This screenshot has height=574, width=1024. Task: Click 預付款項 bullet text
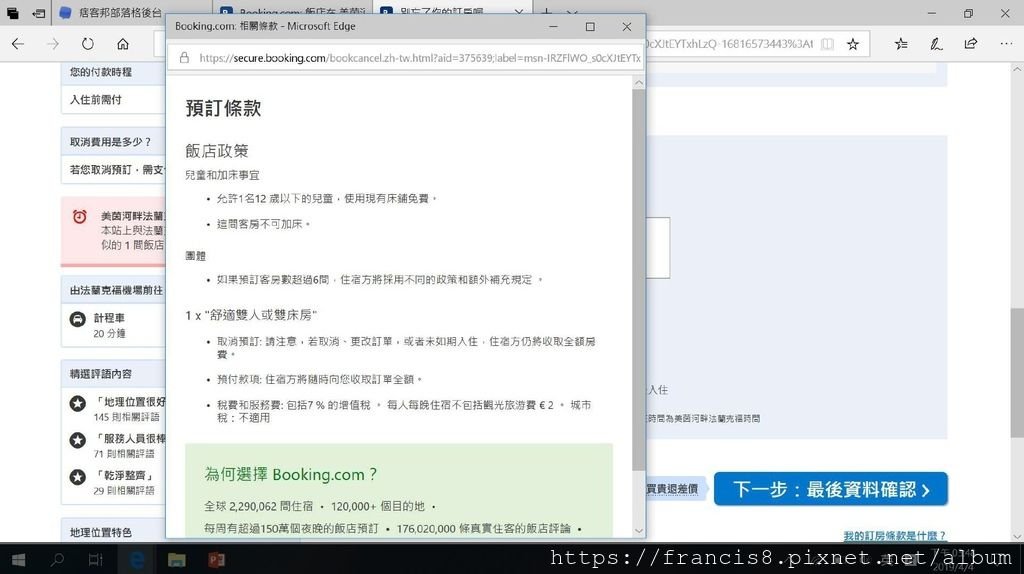click(319, 379)
